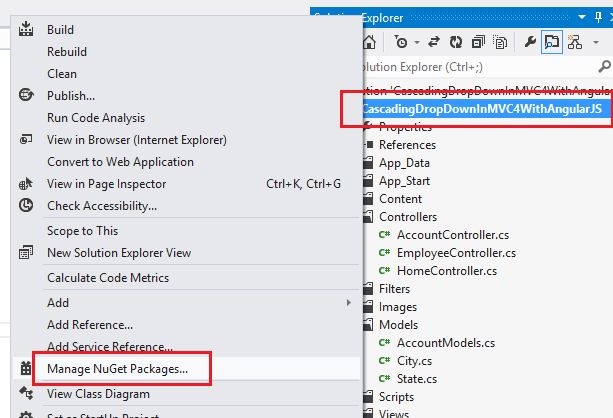Choose Rebuild from the context menu
Screen dimensions: 613x418
67,52
